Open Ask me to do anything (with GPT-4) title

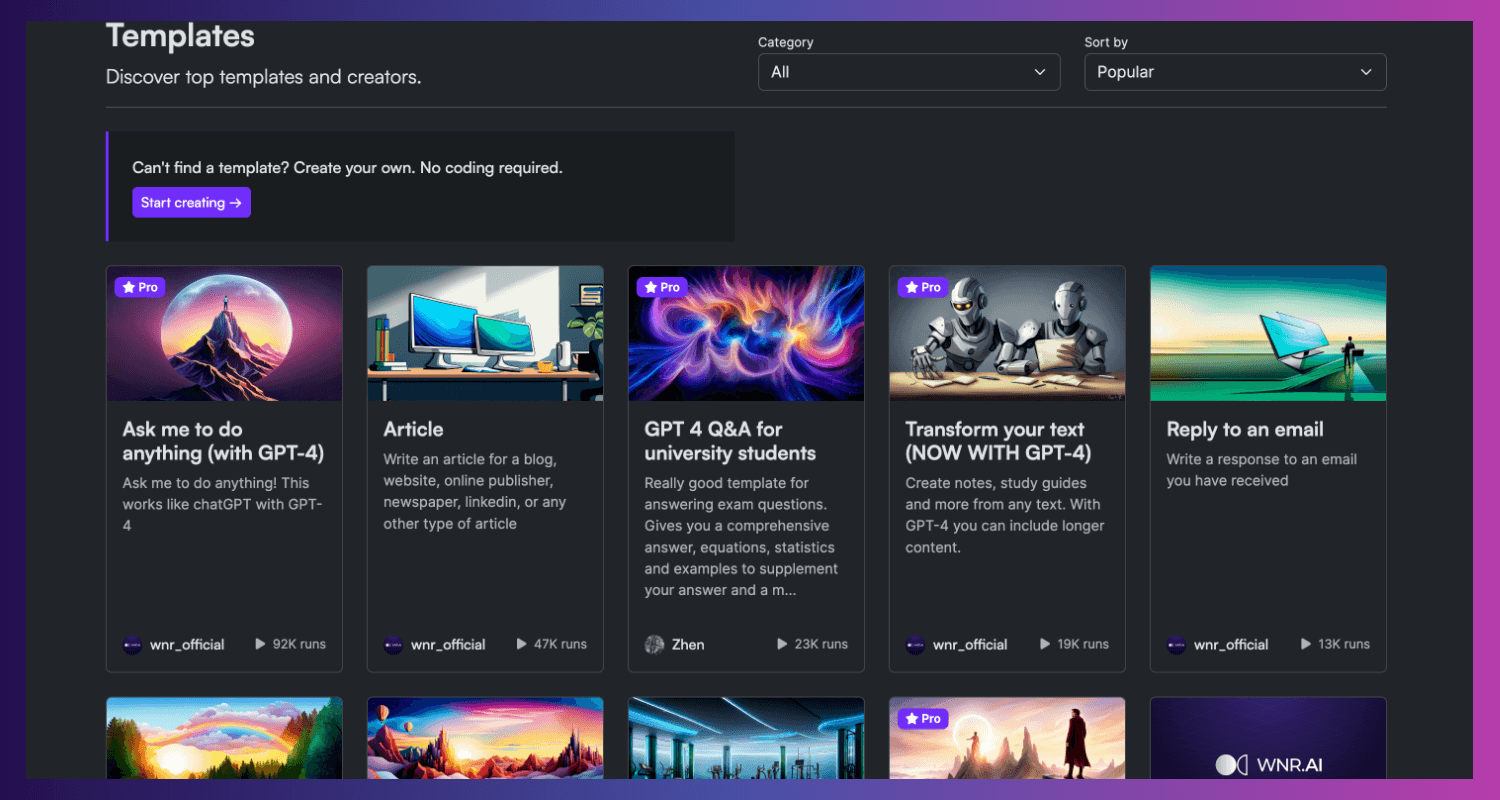[223, 441]
